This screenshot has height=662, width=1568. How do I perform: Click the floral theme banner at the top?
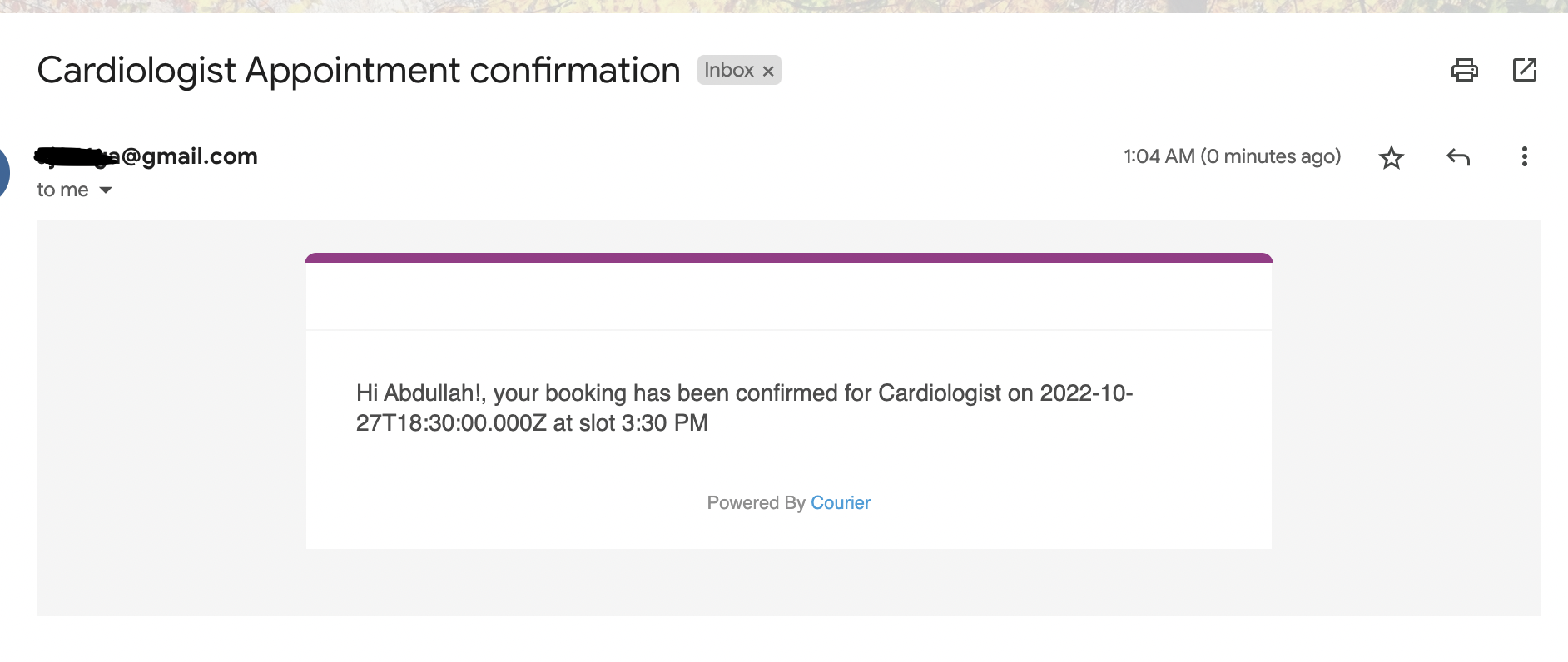coord(782,6)
